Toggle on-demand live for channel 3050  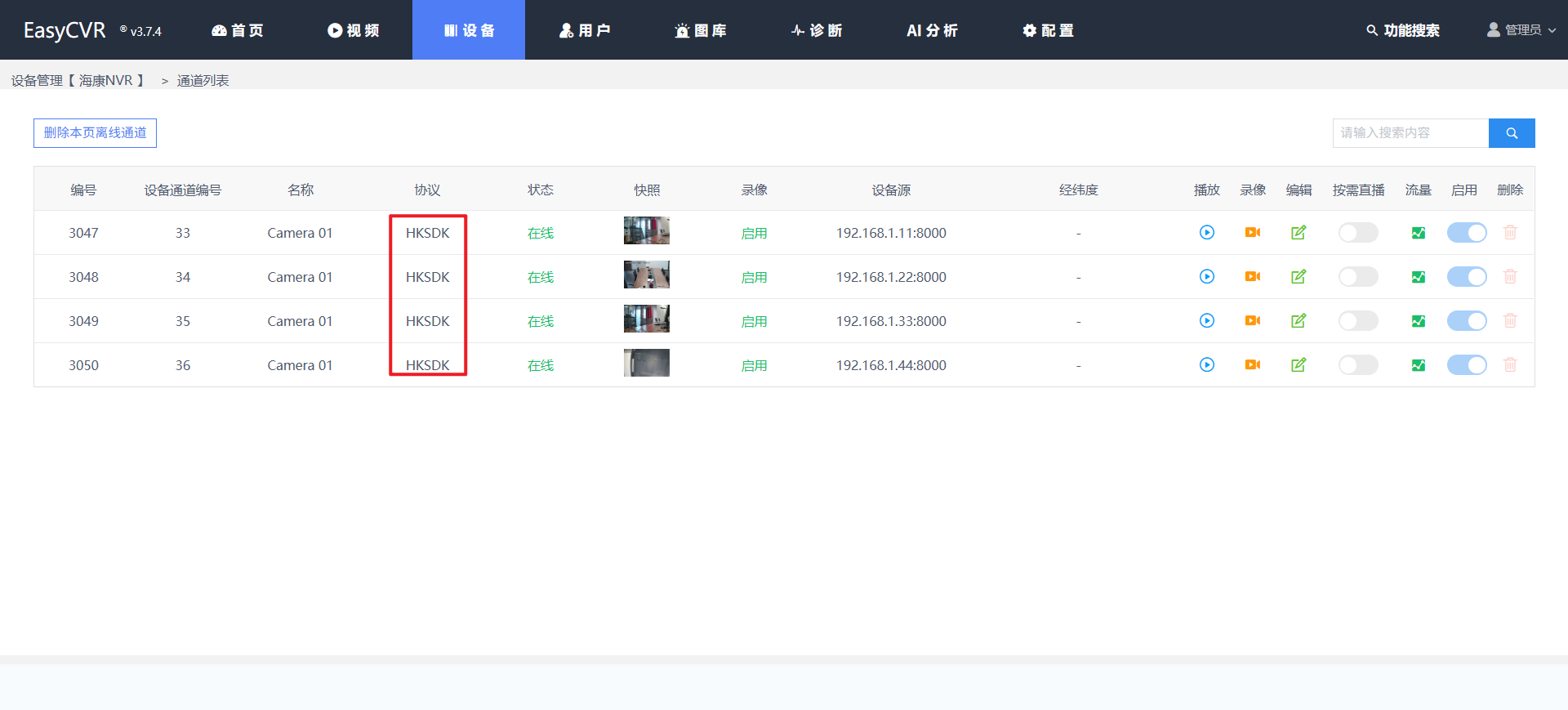tap(1357, 365)
